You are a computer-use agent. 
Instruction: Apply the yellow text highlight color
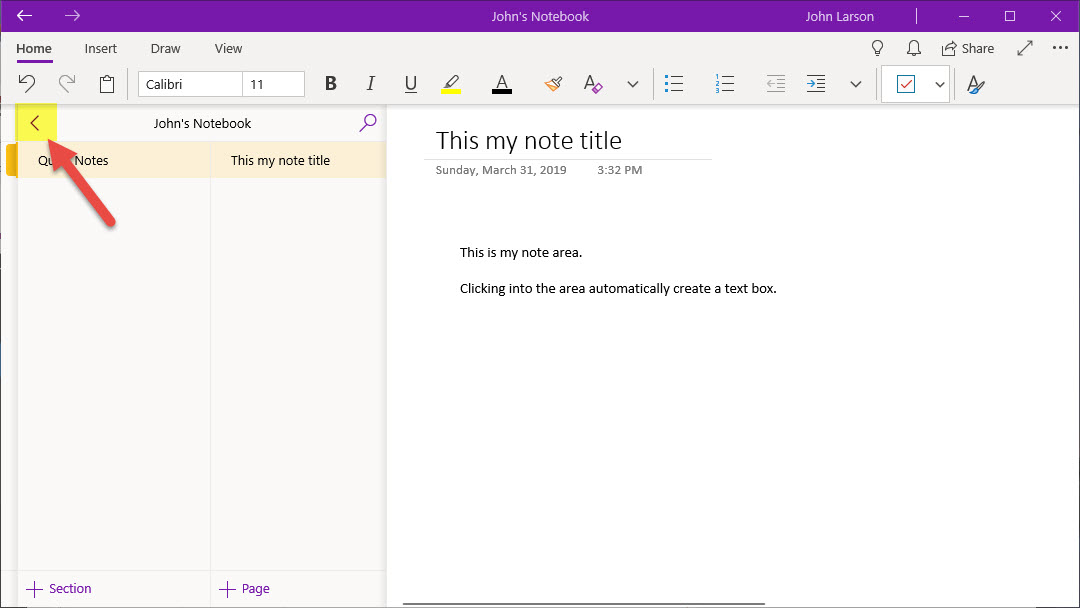coord(451,84)
